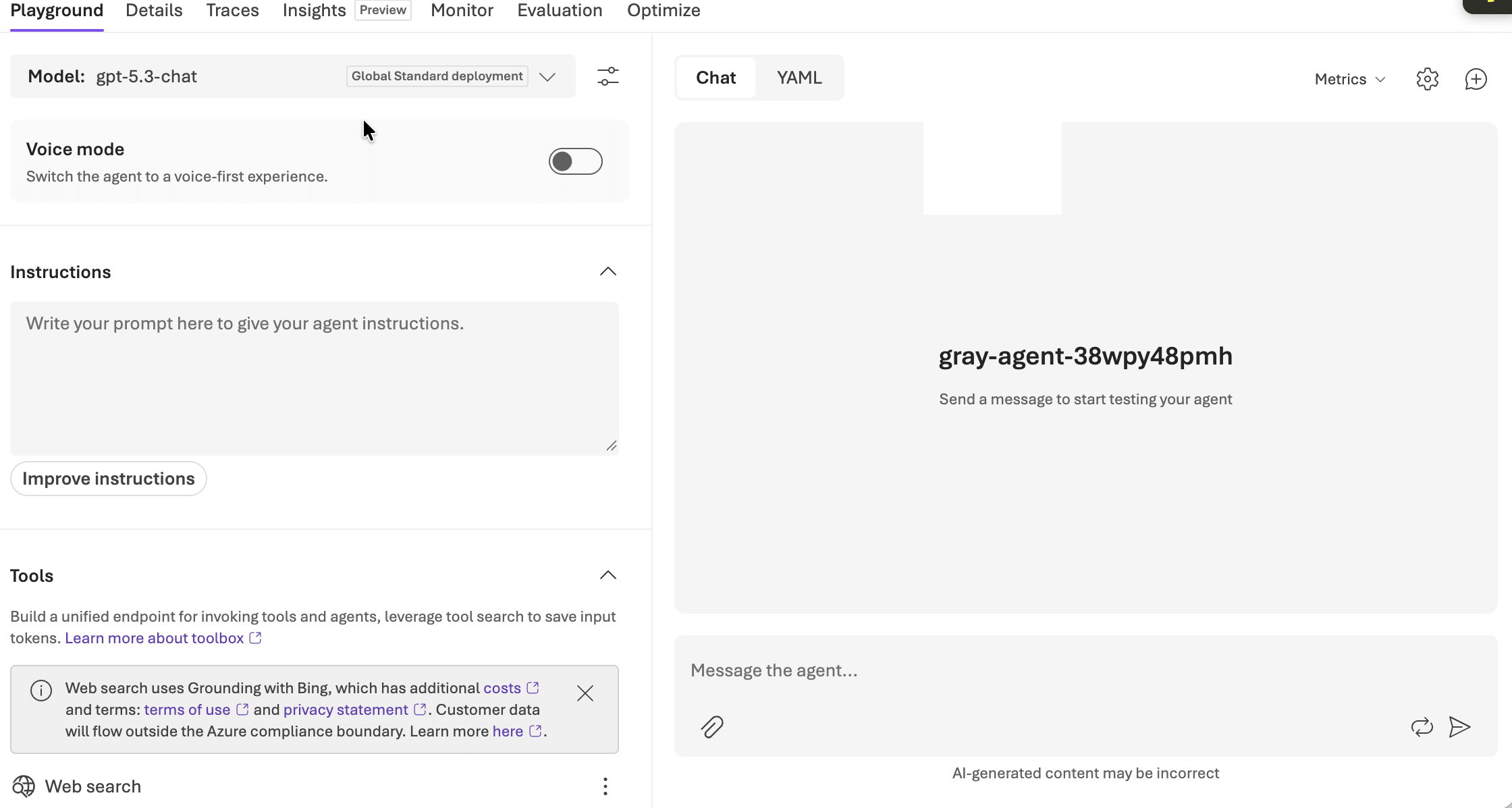Attach a file using the paperclip icon
1512x808 pixels.
(x=711, y=727)
